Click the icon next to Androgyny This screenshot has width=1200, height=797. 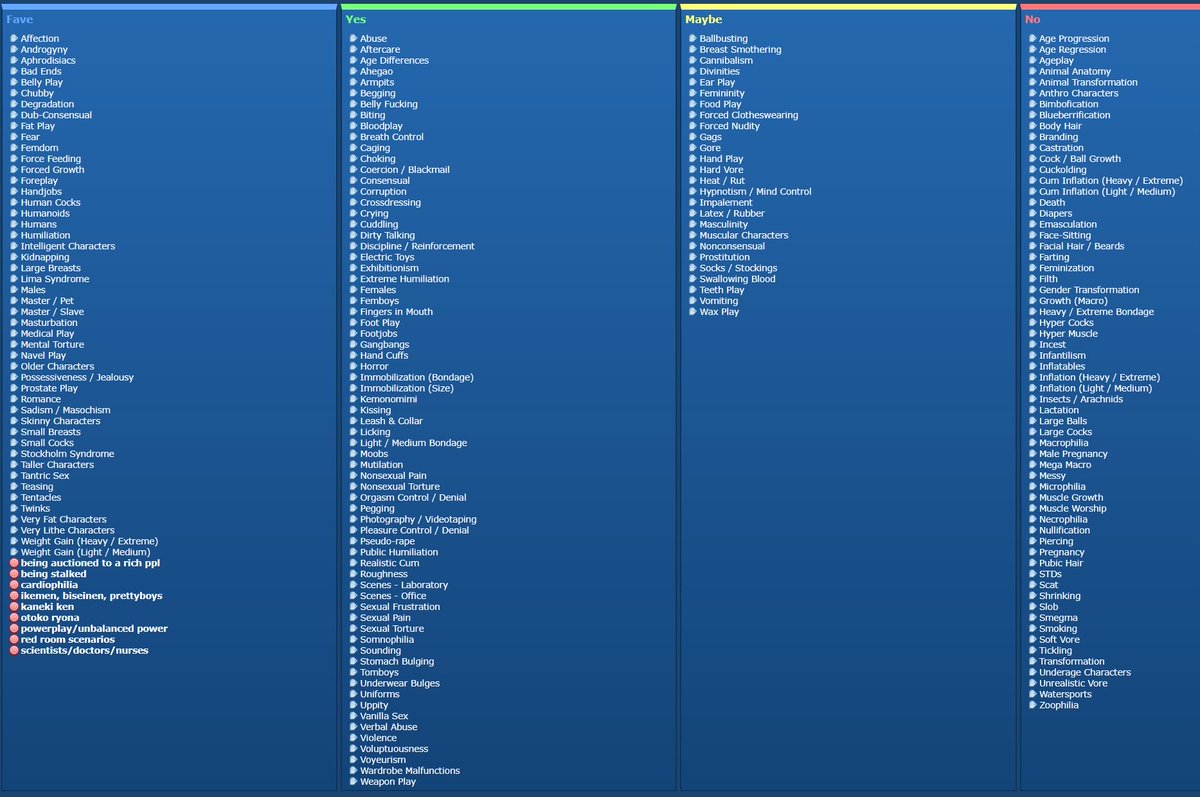(x=14, y=50)
